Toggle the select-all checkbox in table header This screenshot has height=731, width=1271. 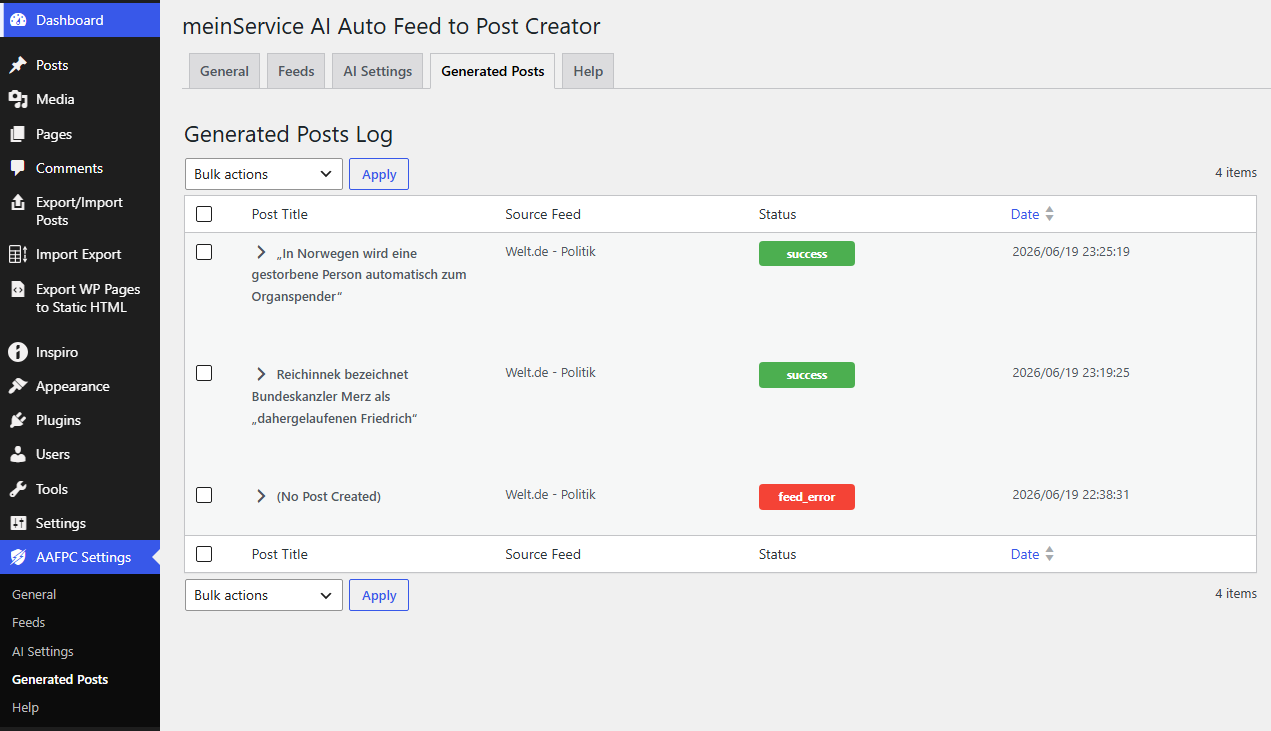204,214
